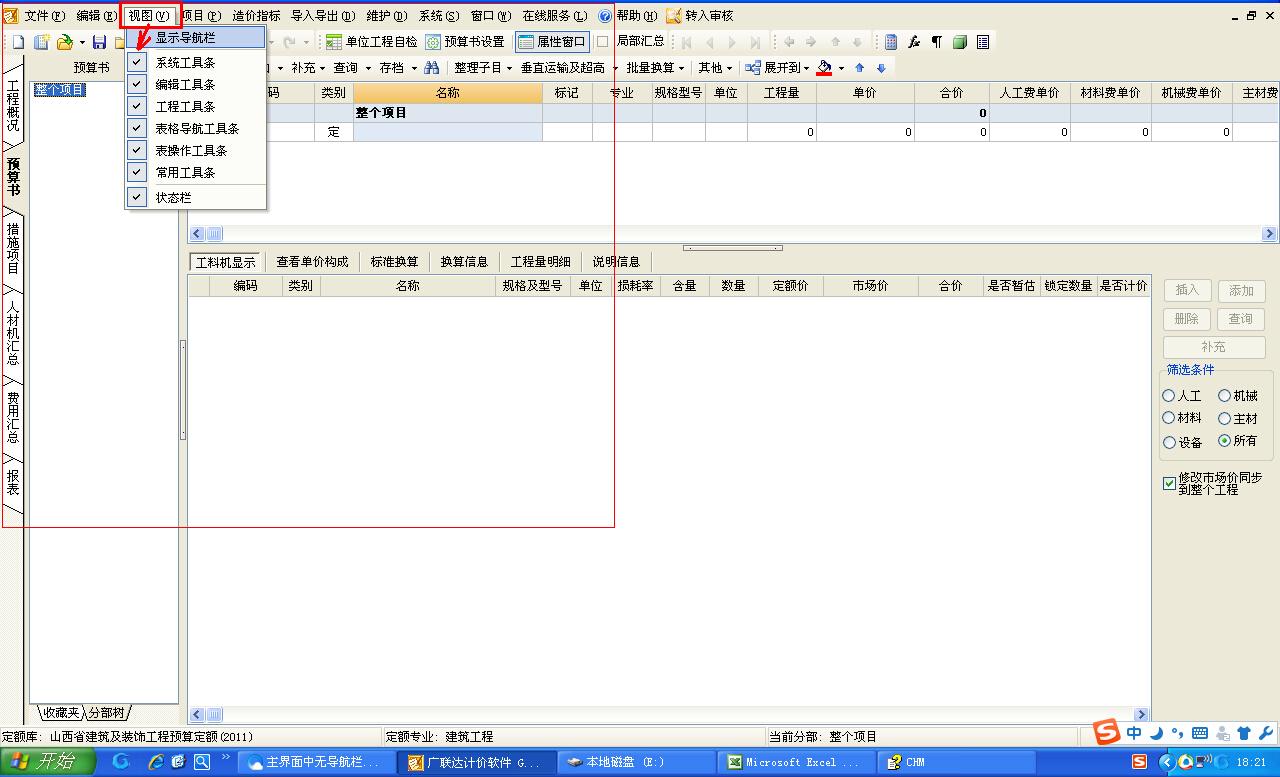This screenshot has height=777, width=1280.
Task: Click the paragraph mark icon
Action: pos(937,42)
